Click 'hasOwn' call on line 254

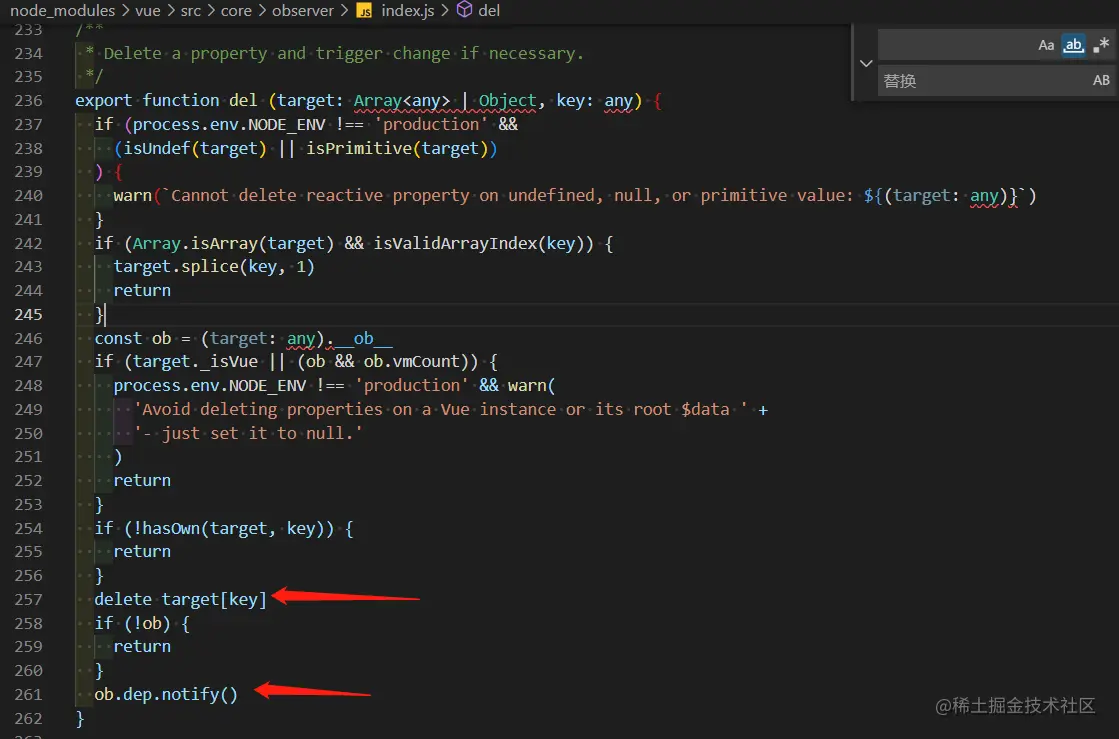click(x=171, y=529)
